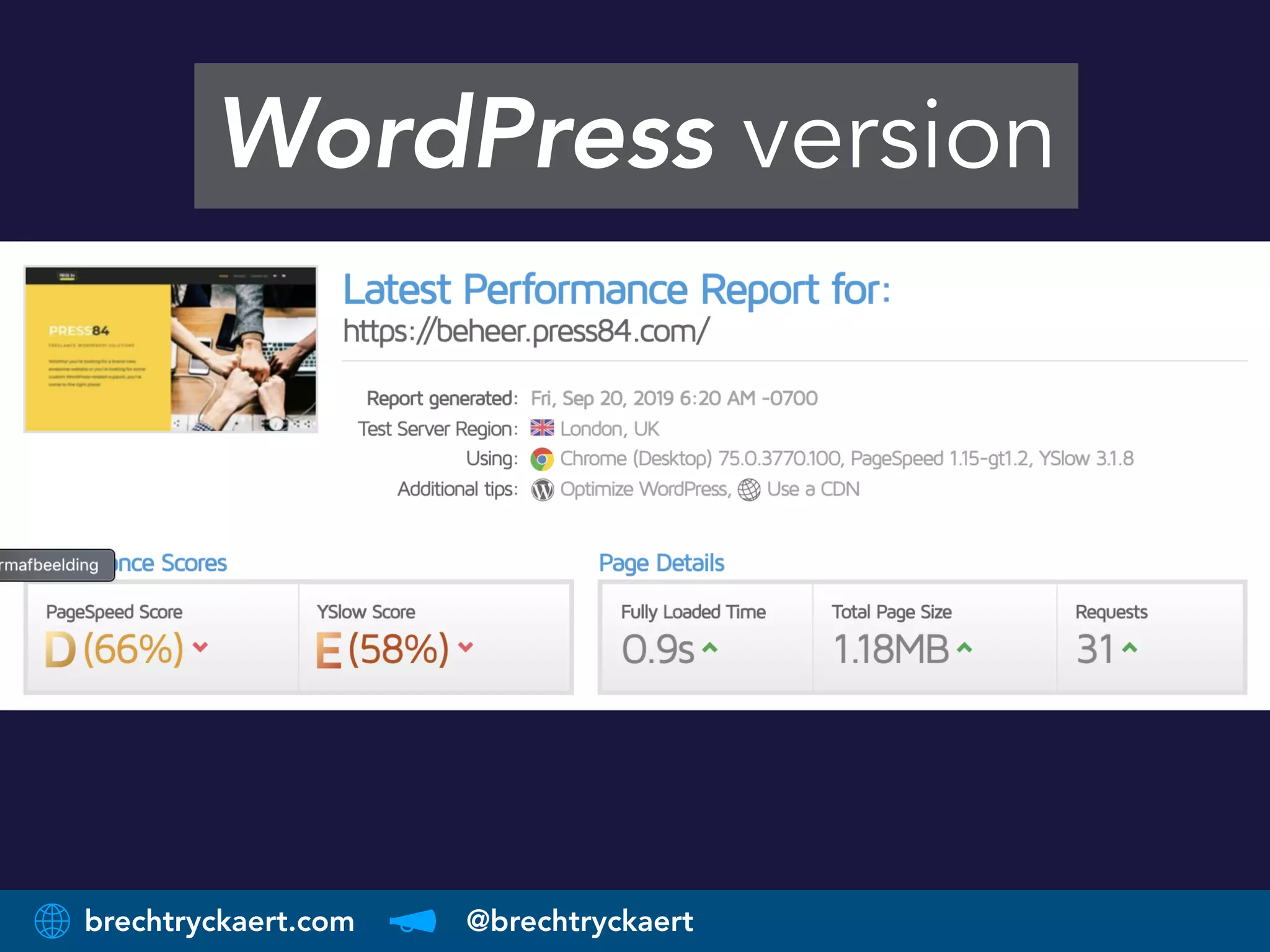Click the globe icon beside Use a CDN
Viewport: 1270px width, 952px height.
[749, 490]
